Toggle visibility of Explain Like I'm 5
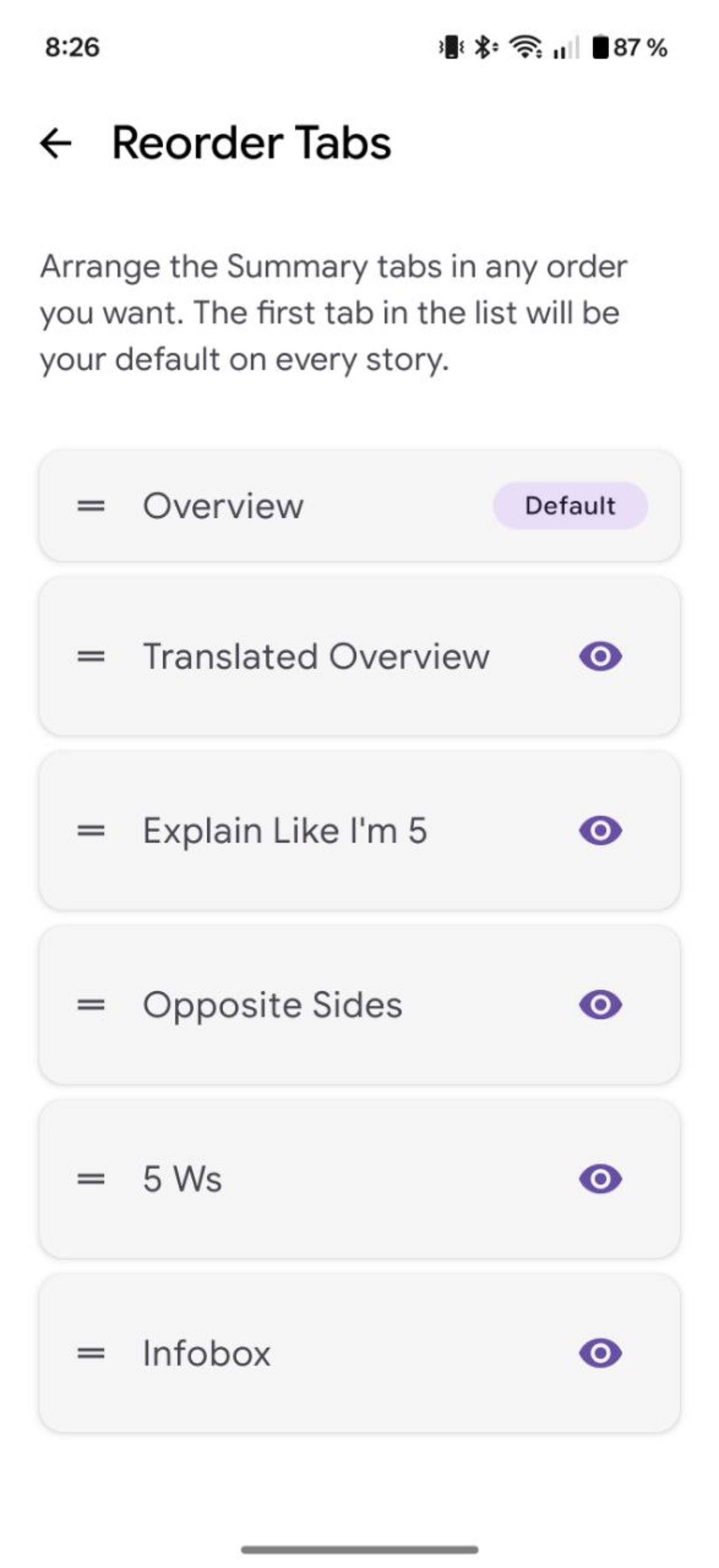This screenshot has height=1568, width=719. point(600,830)
